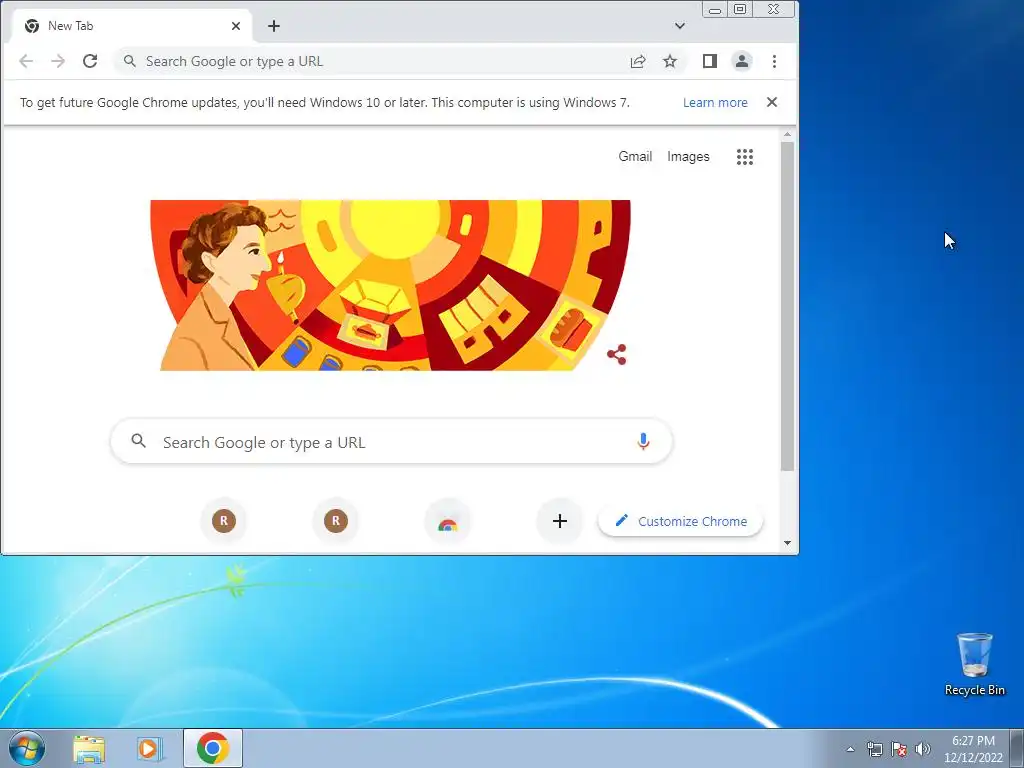Click the scrollbar up arrow
The image size is (1024, 768).
(788, 135)
